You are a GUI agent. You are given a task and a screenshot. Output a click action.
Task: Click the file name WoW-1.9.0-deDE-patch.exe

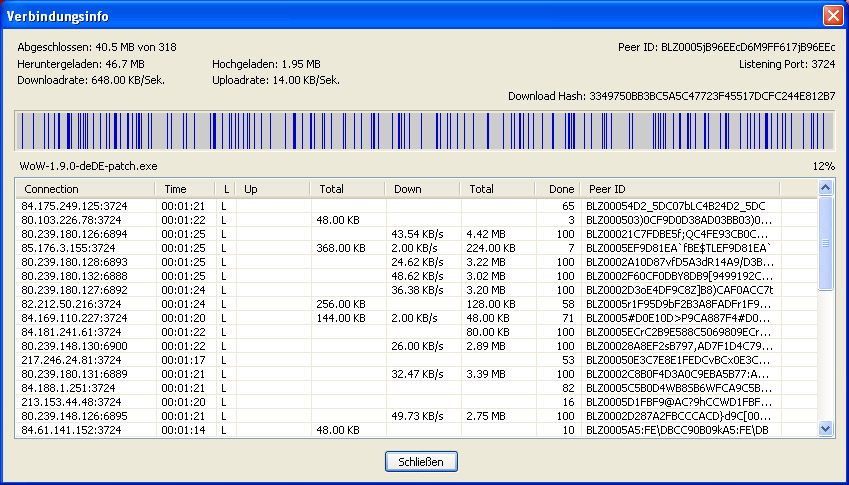point(88,166)
